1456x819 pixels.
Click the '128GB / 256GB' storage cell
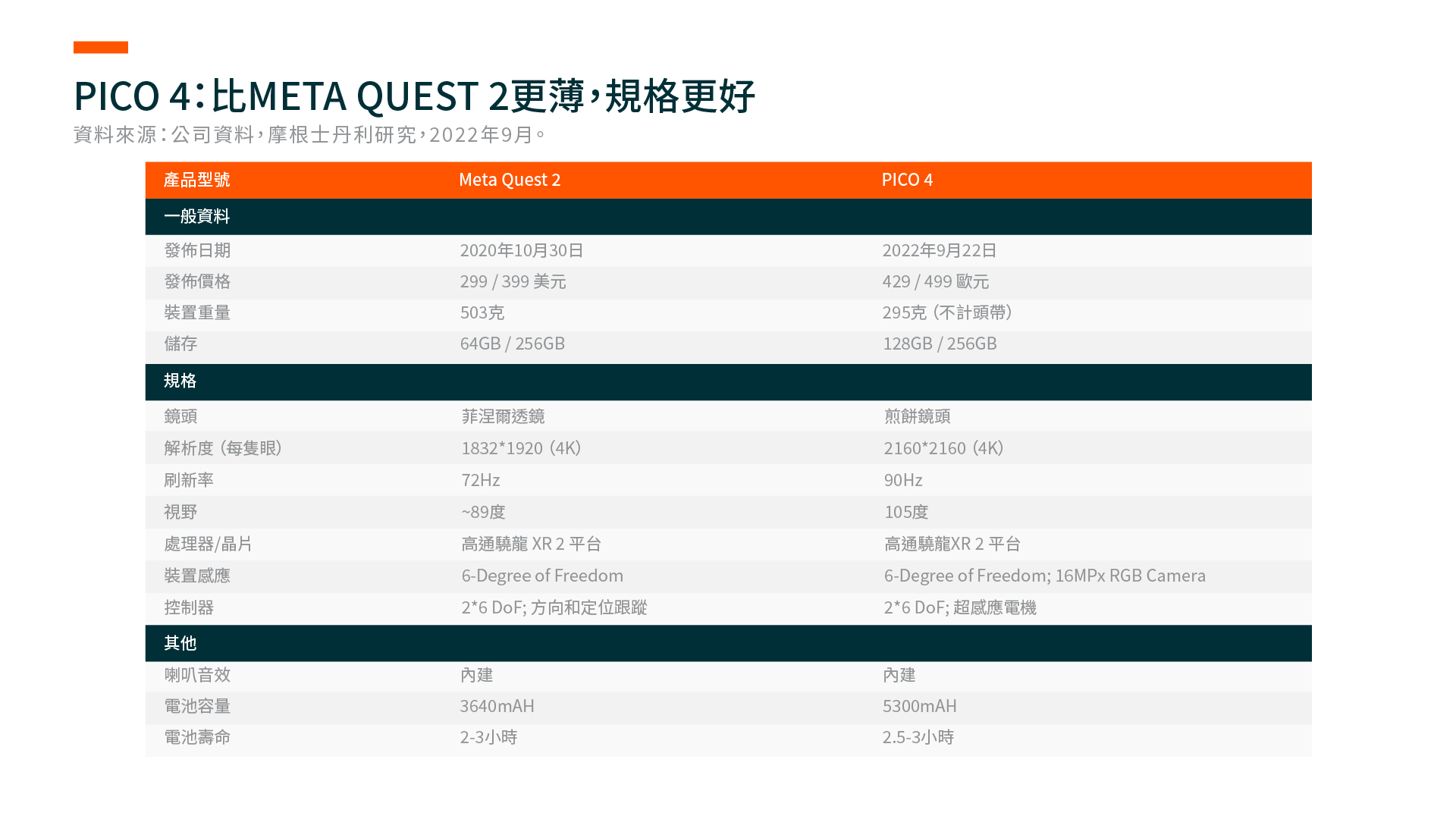point(940,344)
